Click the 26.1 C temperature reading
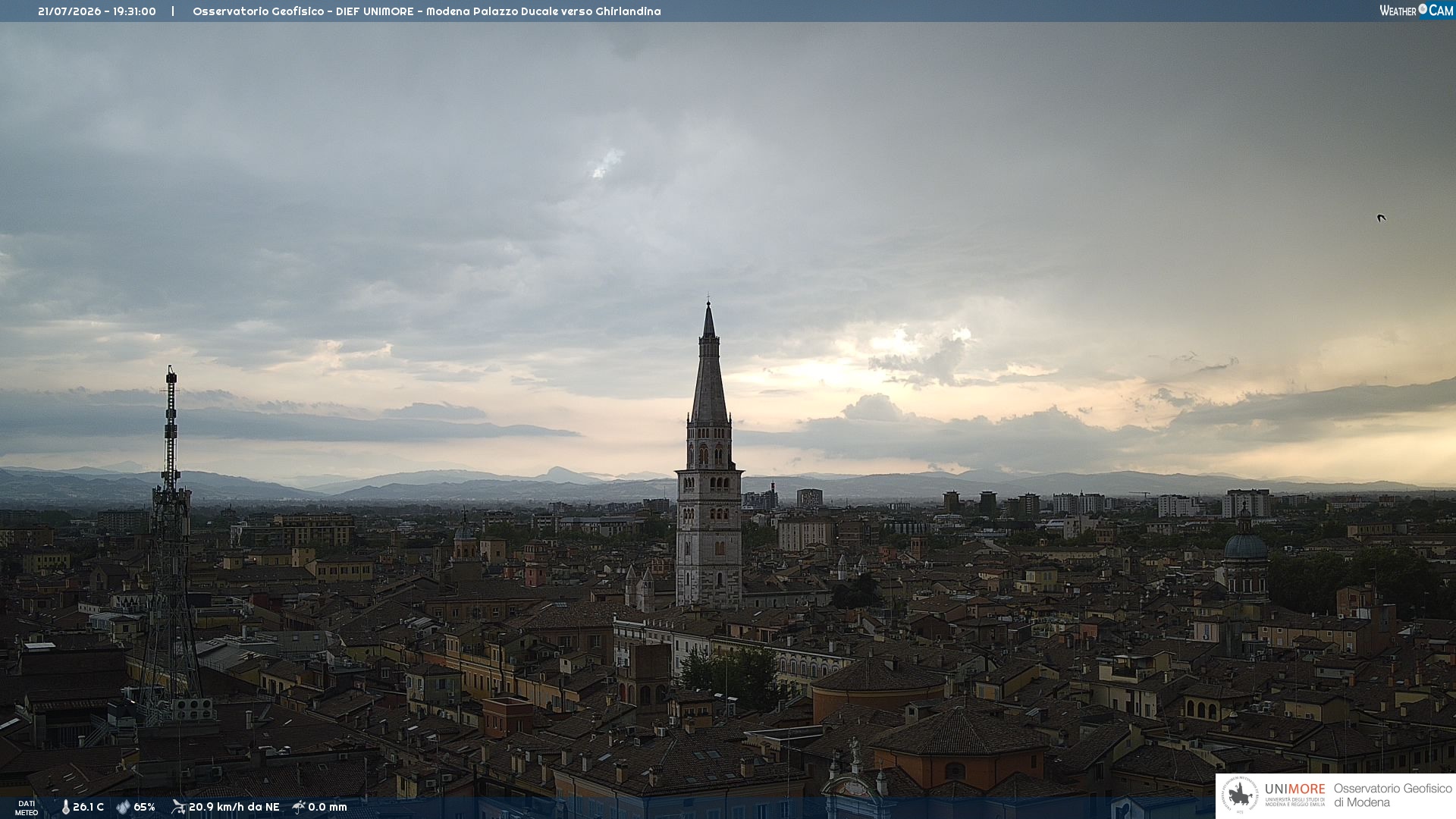The height and width of the screenshot is (819, 1456). click(89, 807)
